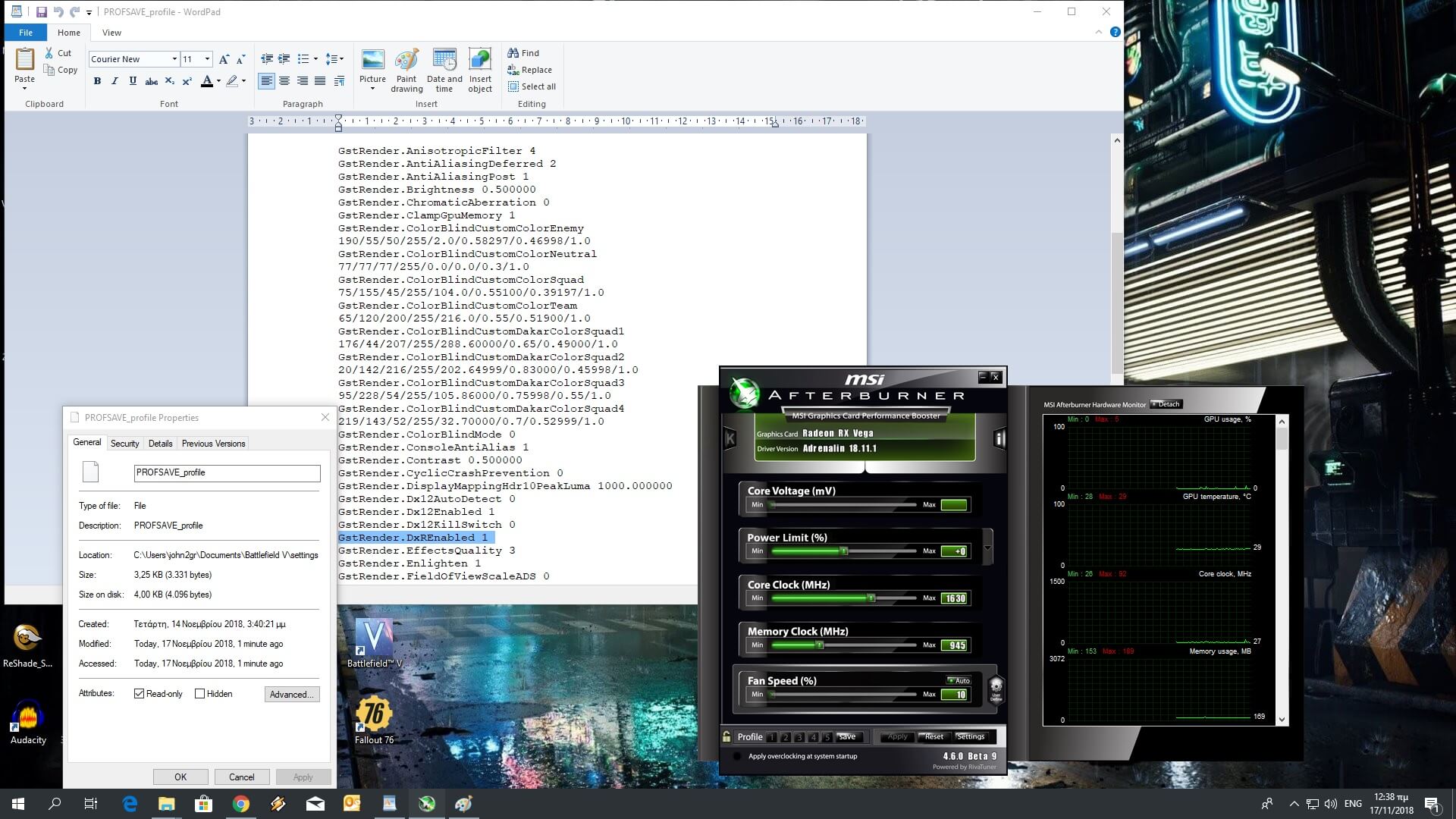1456x819 pixels.
Task: Toggle Auto fan speed mode
Action: click(959, 680)
